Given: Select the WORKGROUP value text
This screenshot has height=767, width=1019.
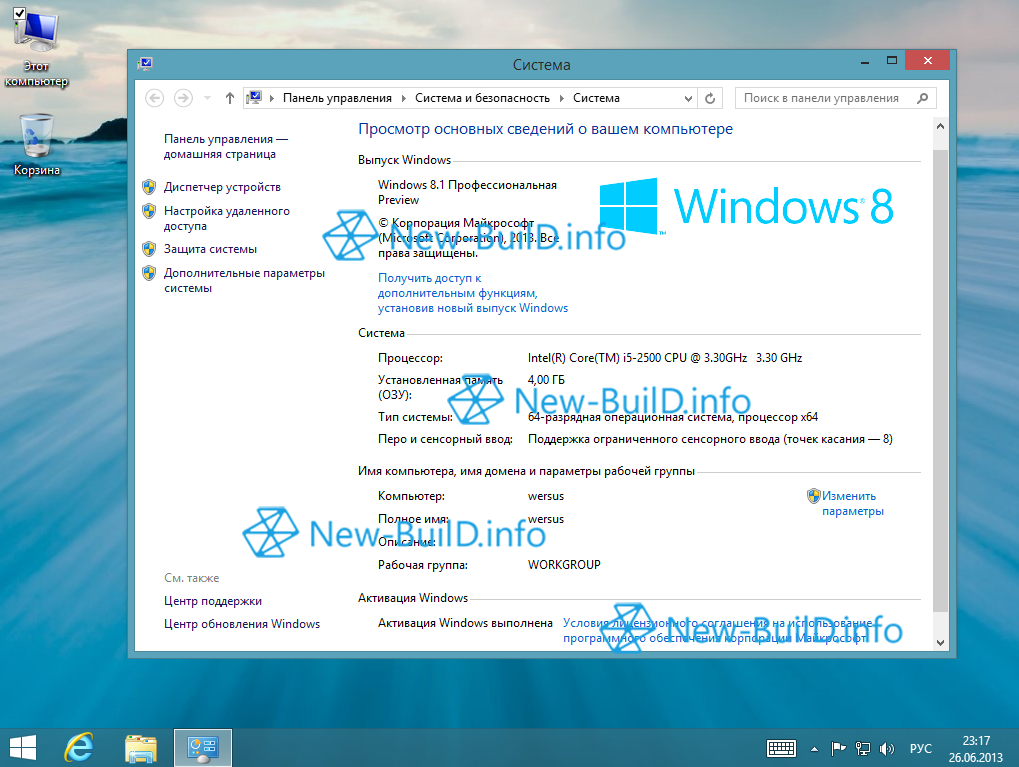Looking at the screenshot, I should pos(564,565).
